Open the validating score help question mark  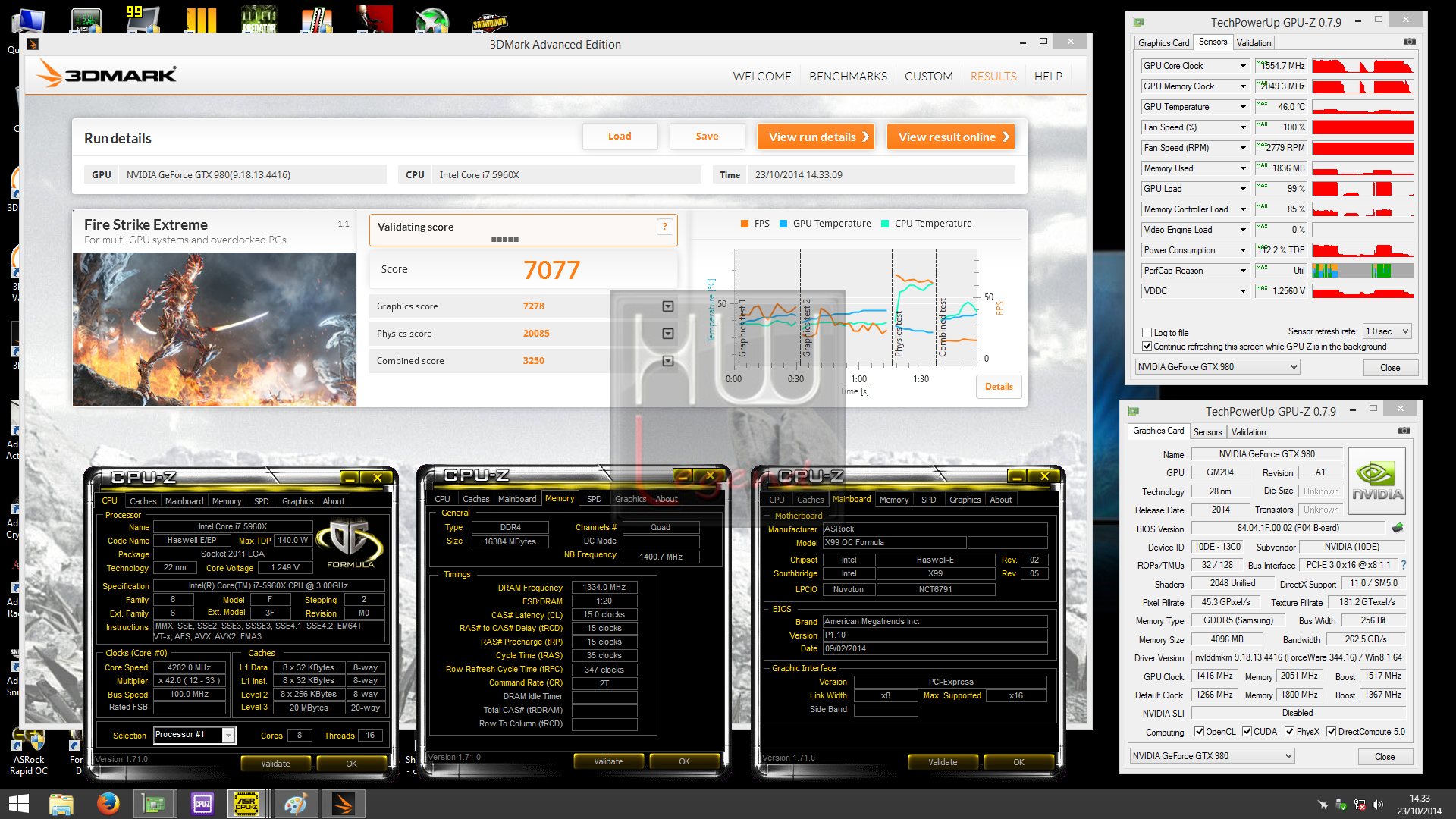pyautogui.click(x=664, y=226)
